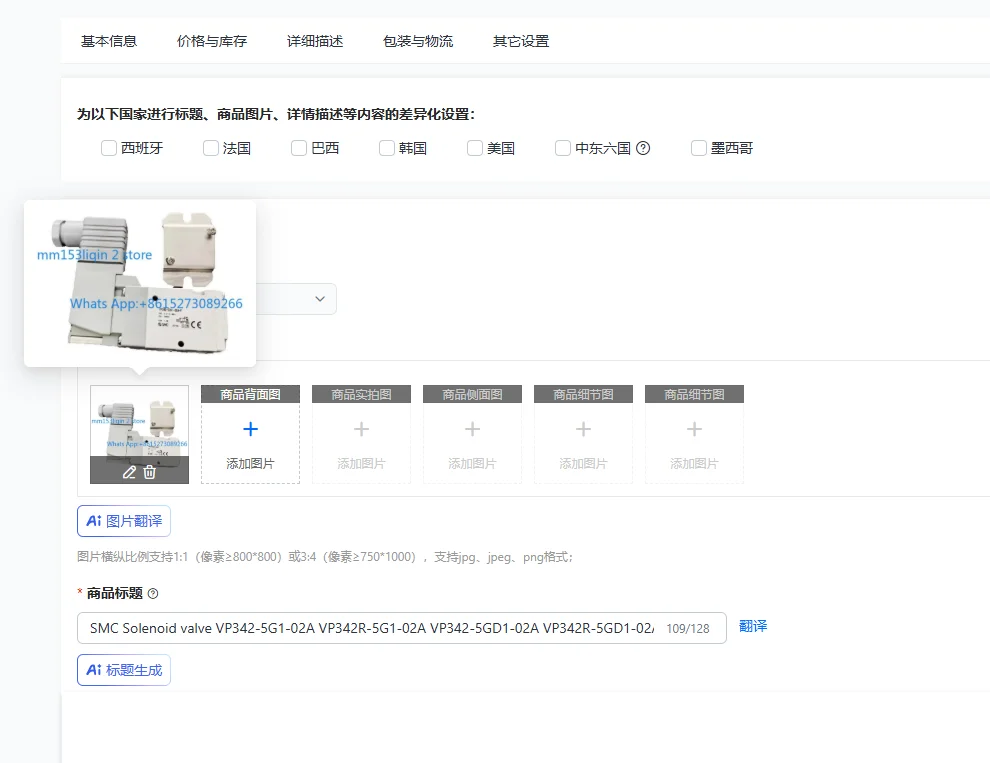Check the 韩国 checkbox
The height and width of the screenshot is (763, 990).
point(386,148)
